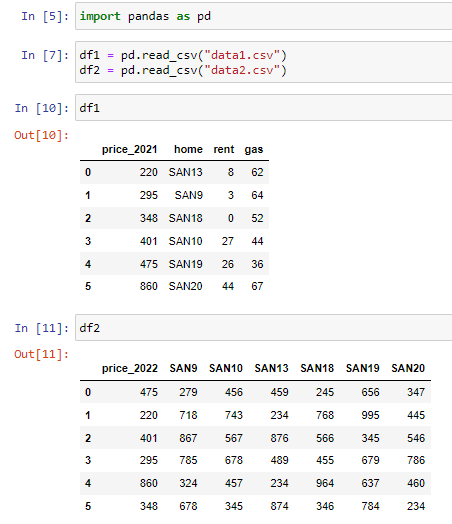Click the code cell reading data1.csv and data2.csv
Viewport: 452px width, 524px height.
(264, 62)
